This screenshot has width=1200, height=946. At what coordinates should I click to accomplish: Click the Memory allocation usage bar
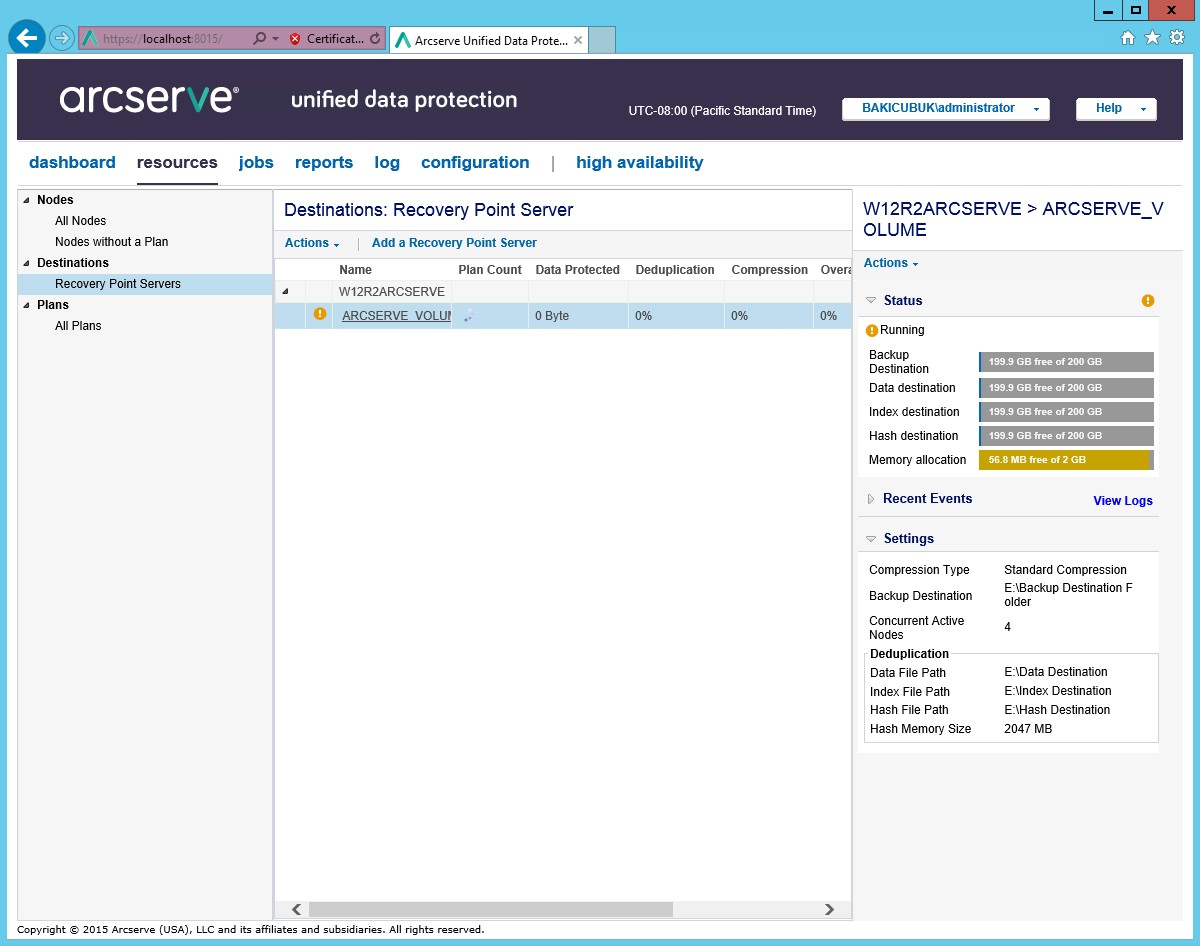pos(1066,460)
